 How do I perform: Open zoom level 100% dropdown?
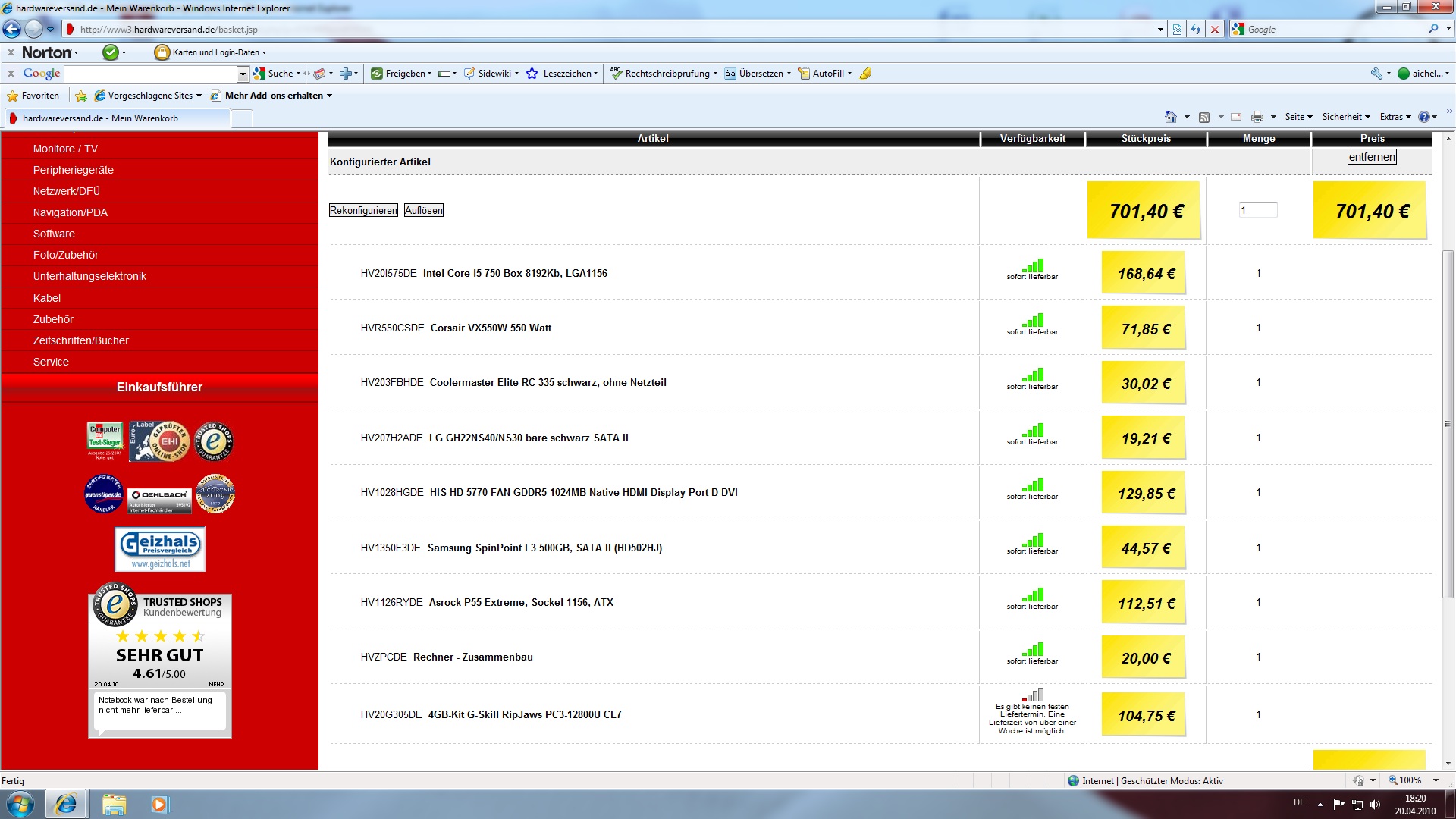coord(1436,780)
